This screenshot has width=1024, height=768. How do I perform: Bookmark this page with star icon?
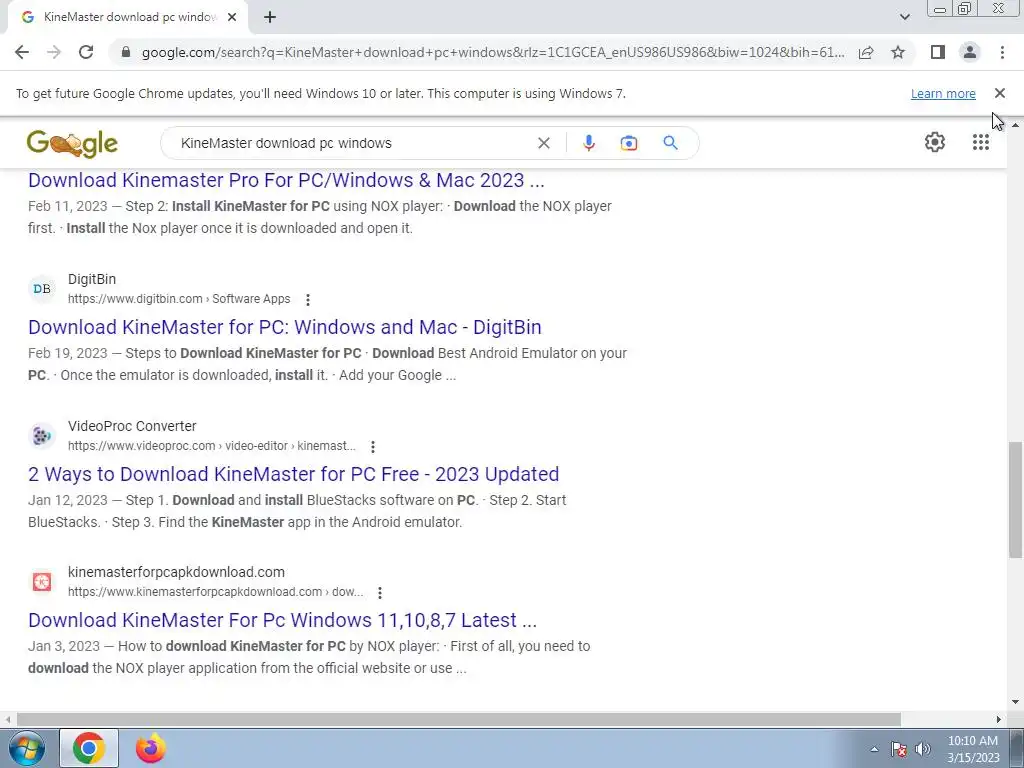point(898,52)
